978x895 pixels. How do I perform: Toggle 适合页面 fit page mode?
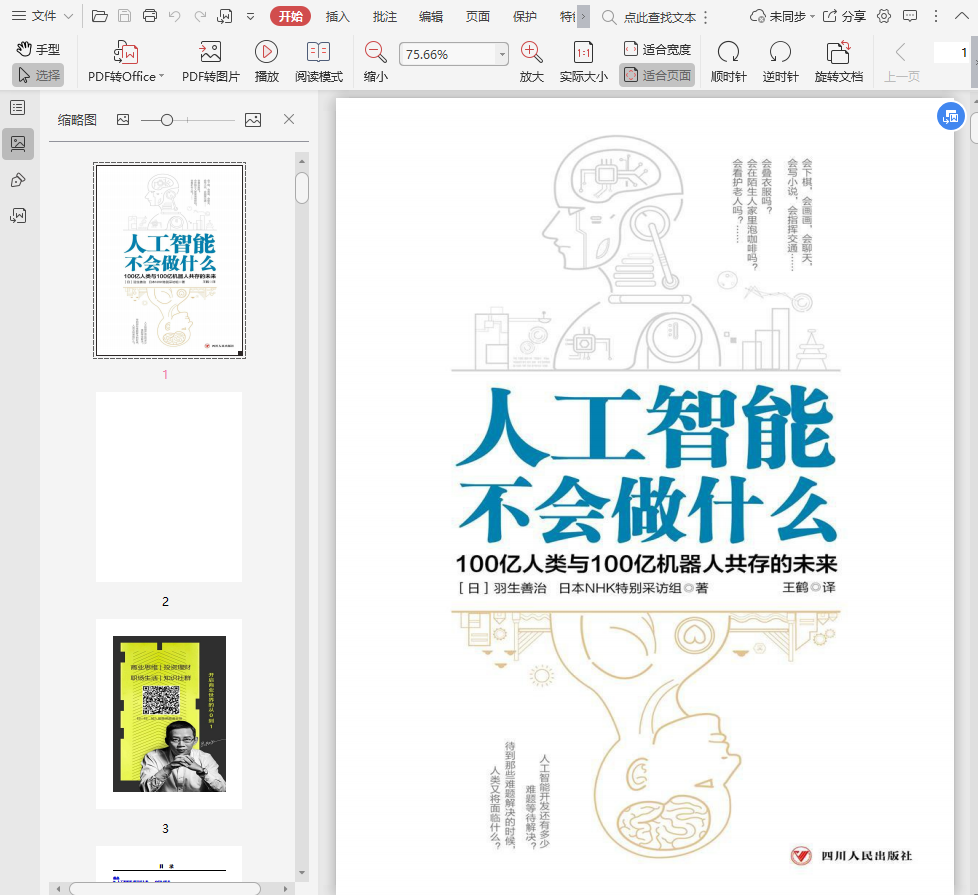(657, 75)
